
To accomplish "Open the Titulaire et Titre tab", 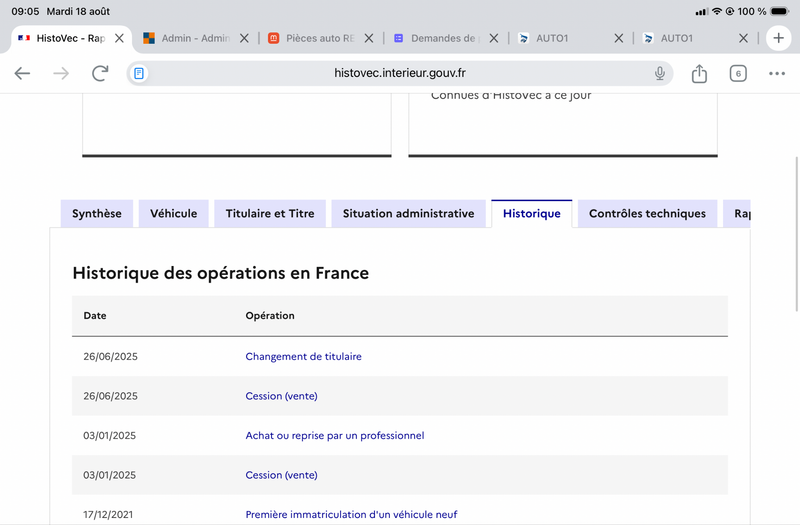I will tap(270, 214).
